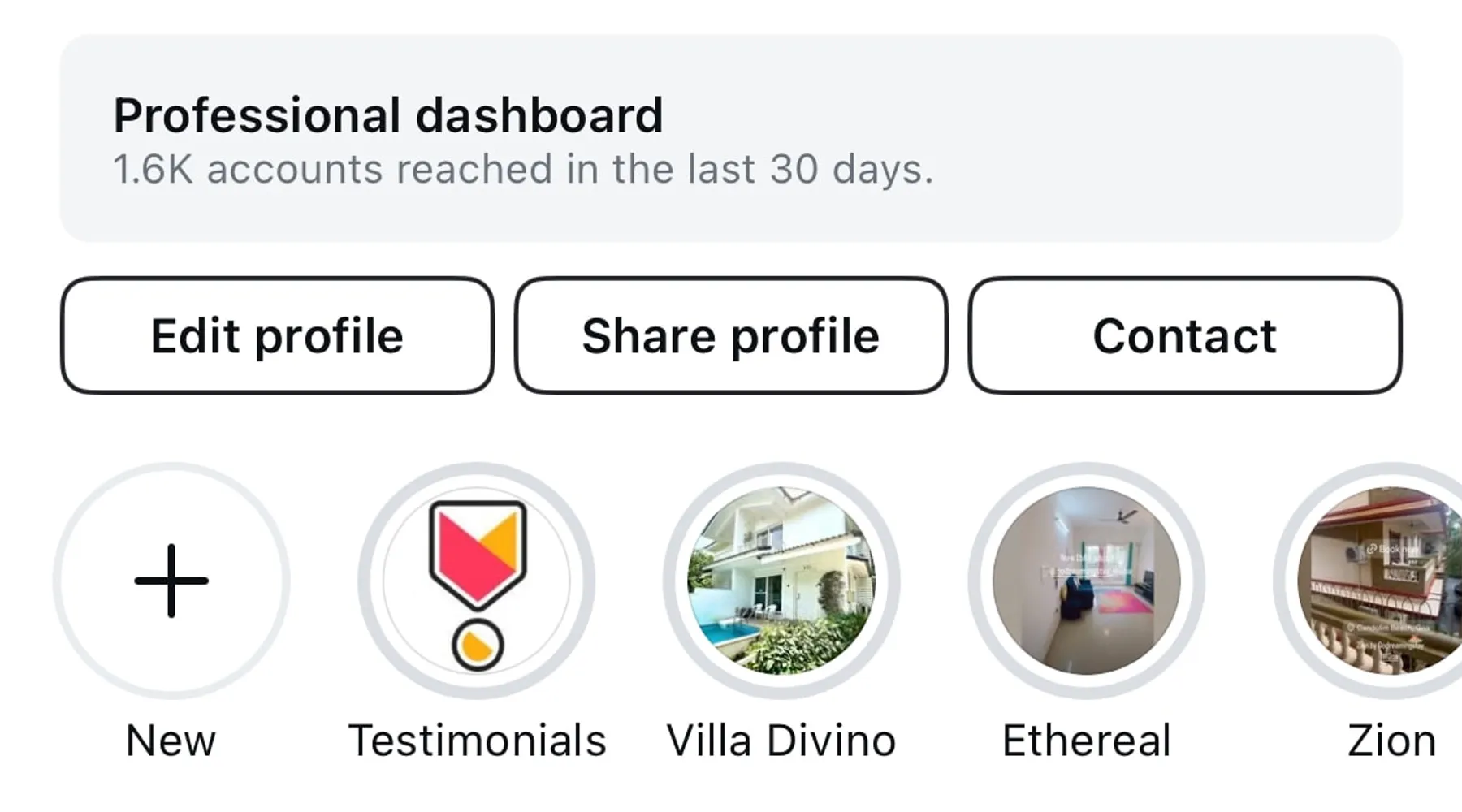
Task: Open the Ethereal room highlight cover
Action: pos(1086,581)
